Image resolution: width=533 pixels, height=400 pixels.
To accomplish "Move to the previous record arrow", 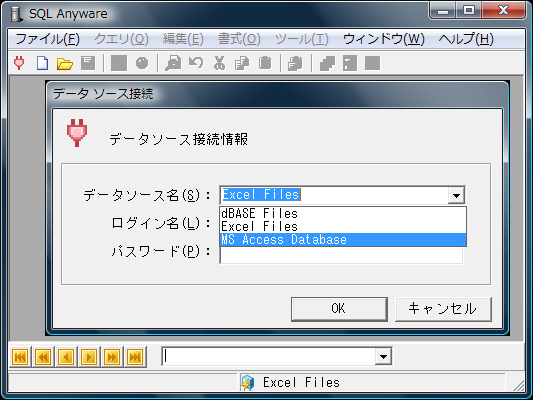I will (66, 357).
